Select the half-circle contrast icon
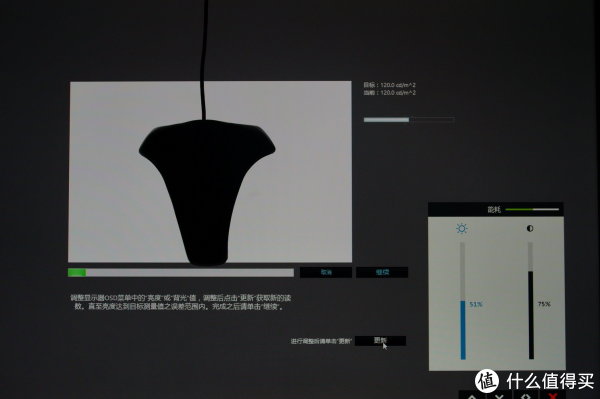This screenshot has width=600, height=399. [x=530, y=228]
